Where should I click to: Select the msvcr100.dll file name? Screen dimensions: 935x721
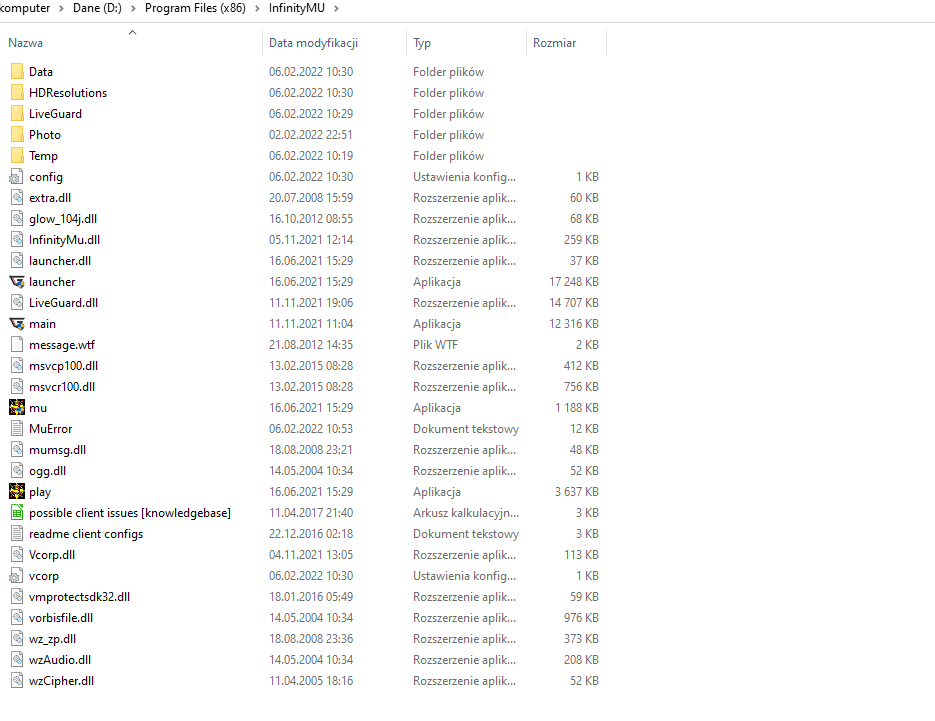(62, 386)
